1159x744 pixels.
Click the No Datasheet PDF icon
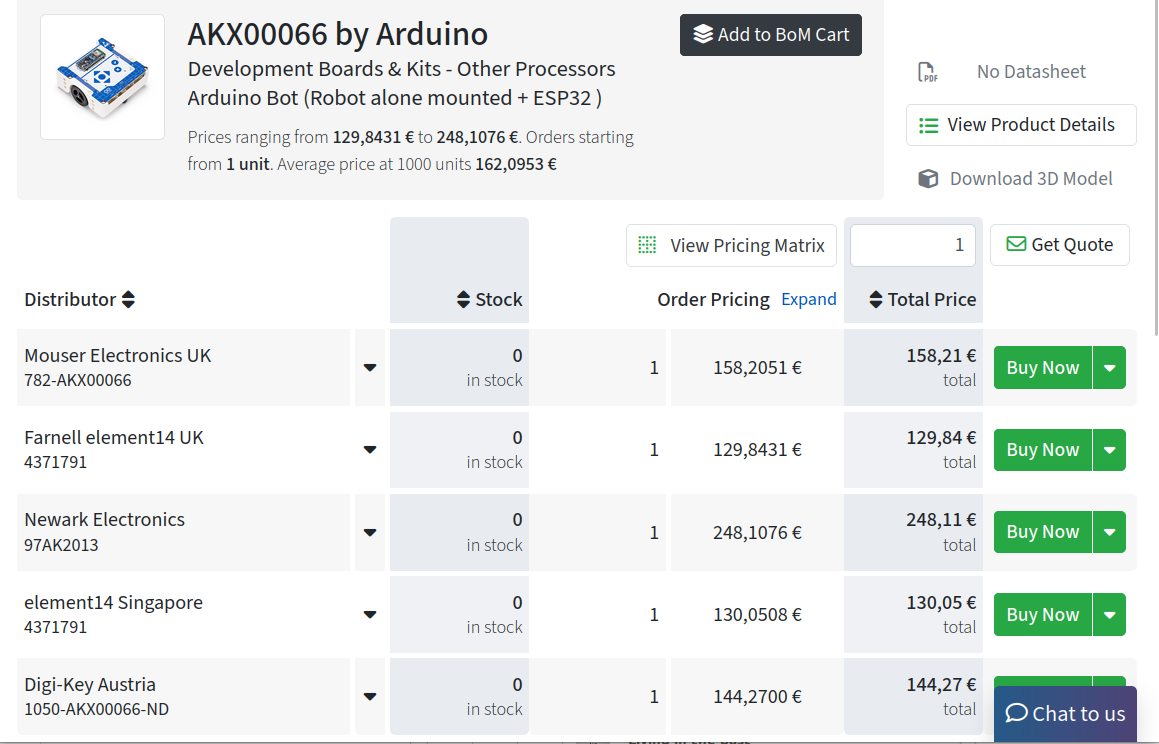[x=928, y=72]
